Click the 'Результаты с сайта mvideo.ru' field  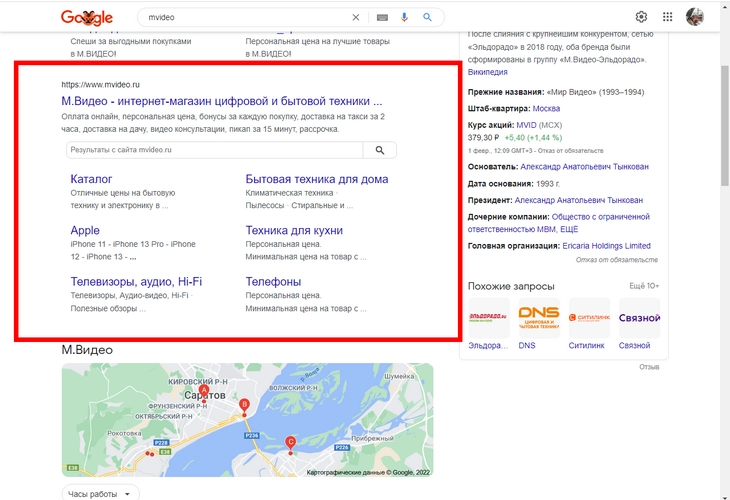[x=214, y=150]
